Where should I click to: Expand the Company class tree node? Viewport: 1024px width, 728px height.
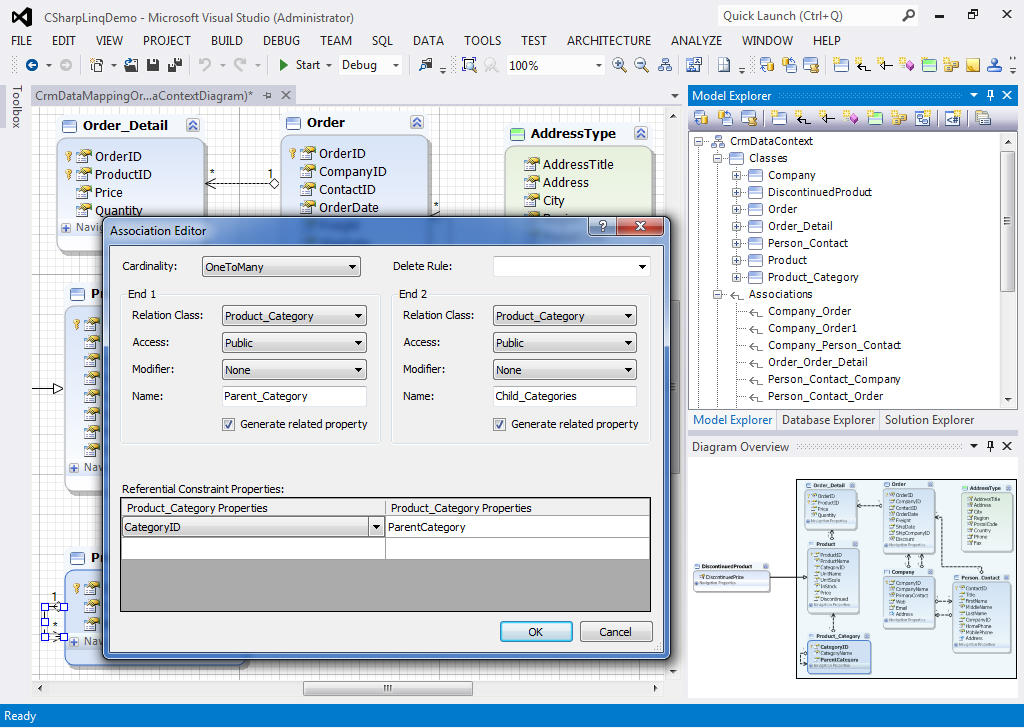[x=737, y=175]
